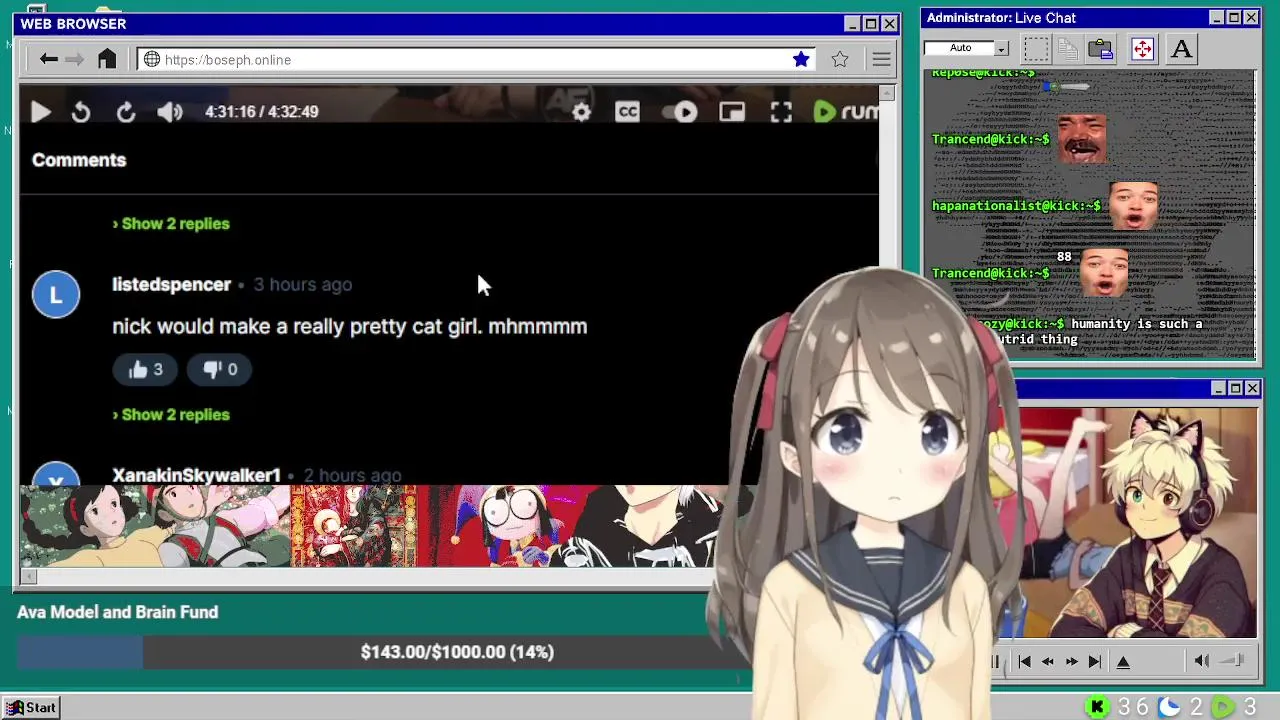Screen dimensions: 1280x720
Task: Select the dashed marquee tool in Live Chat
Action: 1036,48
